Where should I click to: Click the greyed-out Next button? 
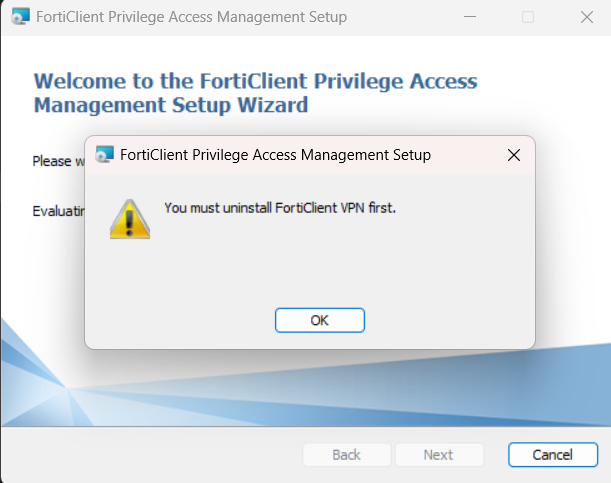[x=438, y=455]
